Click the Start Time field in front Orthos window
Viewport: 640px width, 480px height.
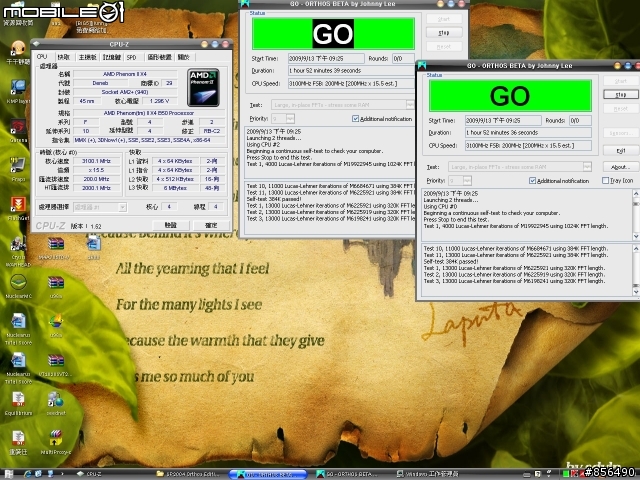click(x=503, y=120)
